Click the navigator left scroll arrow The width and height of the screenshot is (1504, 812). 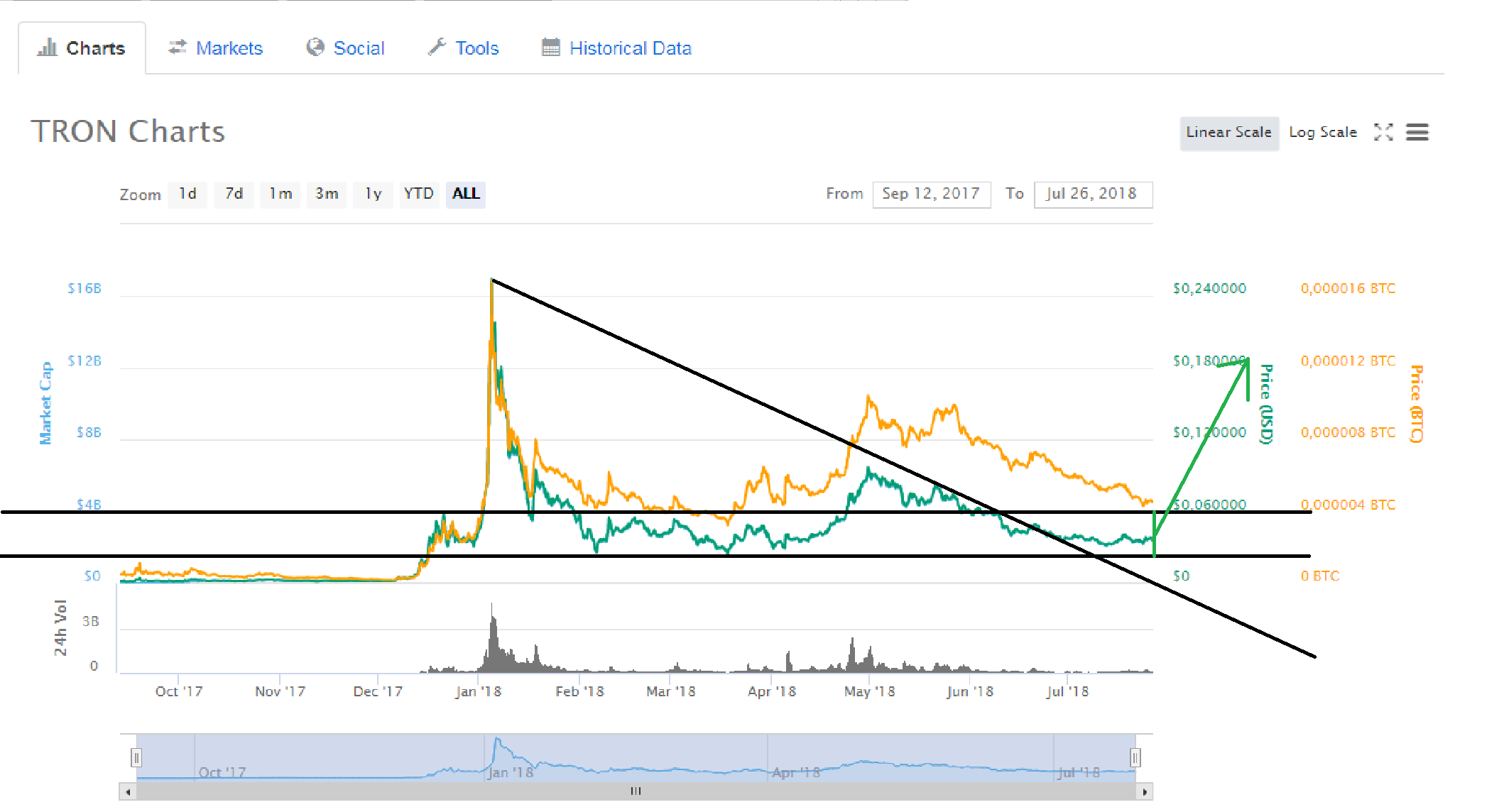(128, 791)
